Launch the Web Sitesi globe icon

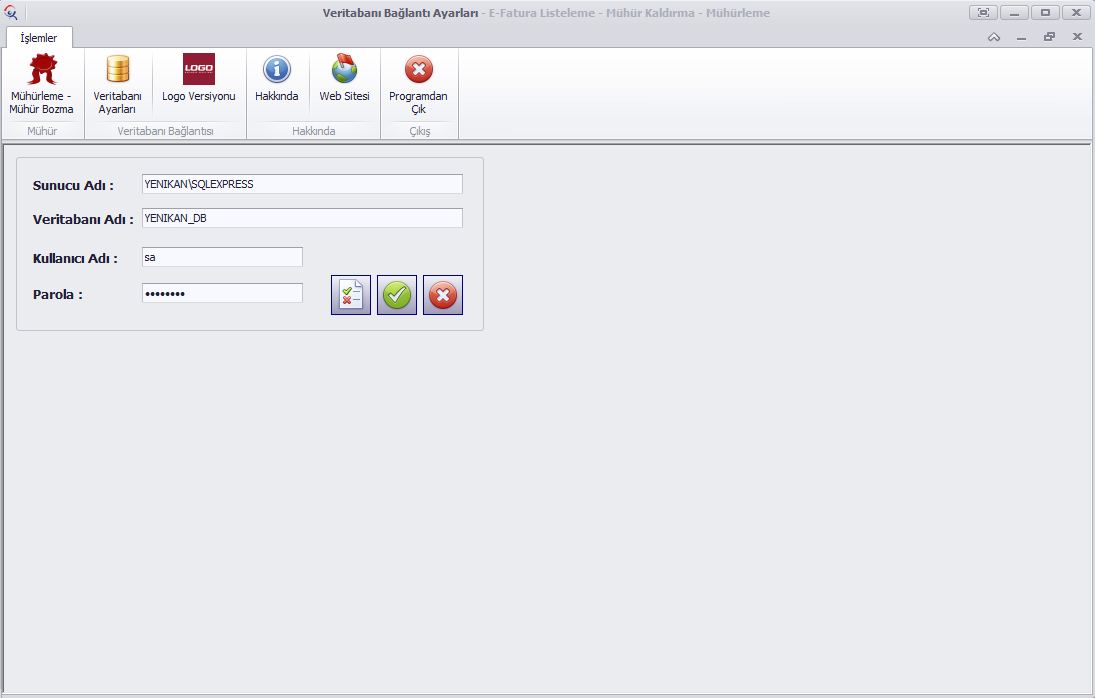click(x=344, y=79)
